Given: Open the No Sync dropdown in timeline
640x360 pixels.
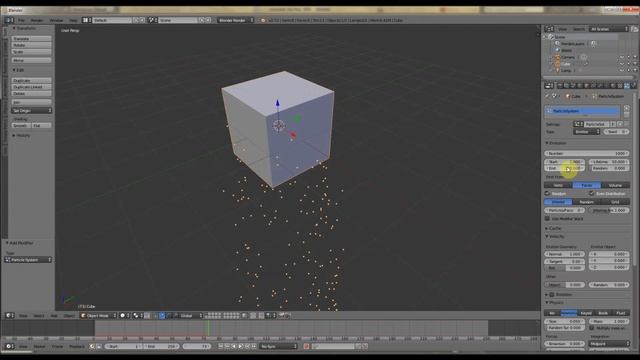Looking at the screenshot, I should 278,346.
